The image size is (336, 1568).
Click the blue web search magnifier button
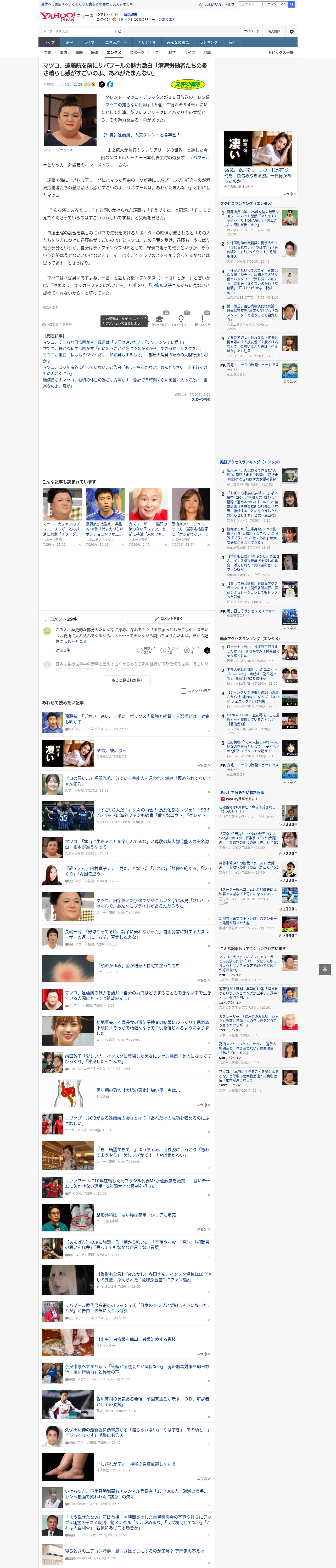pyautogui.click(x=292, y=4)
